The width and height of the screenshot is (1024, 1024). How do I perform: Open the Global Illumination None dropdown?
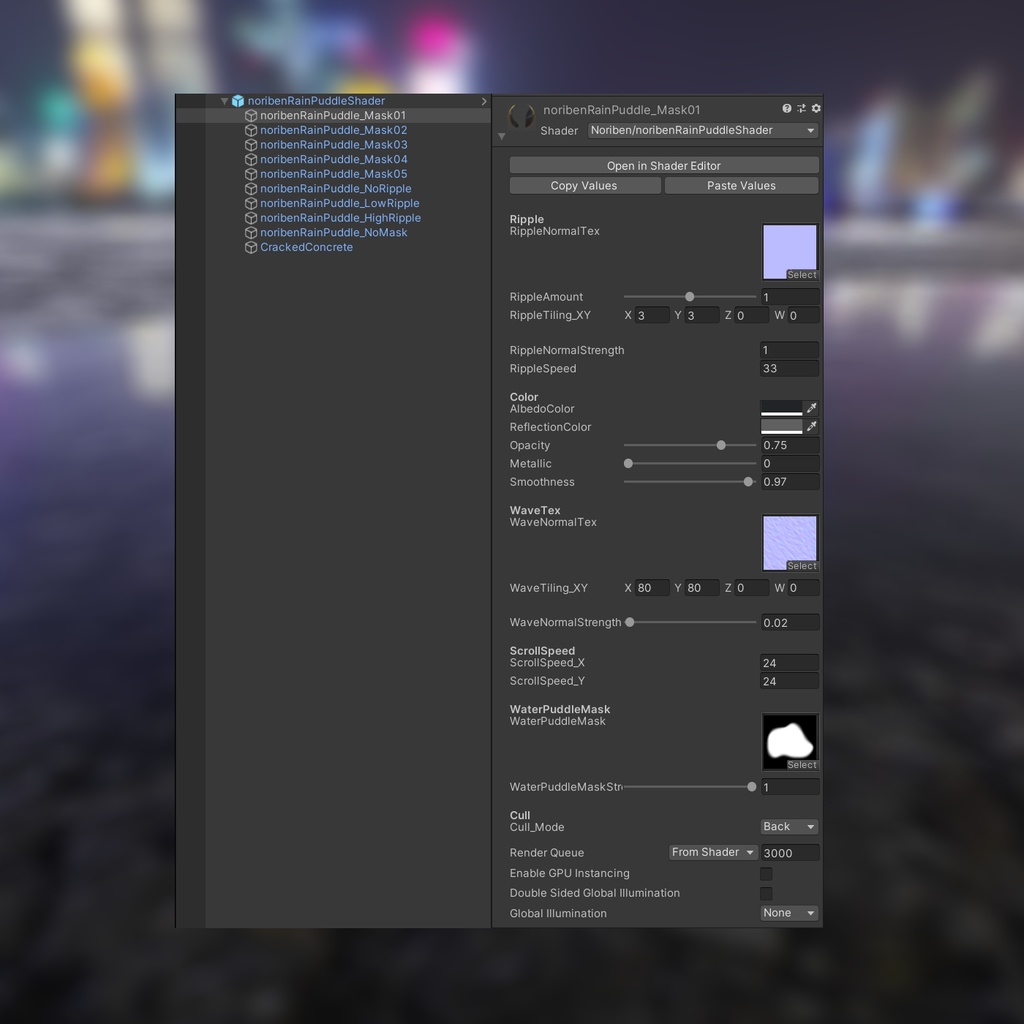coord(790,913)
